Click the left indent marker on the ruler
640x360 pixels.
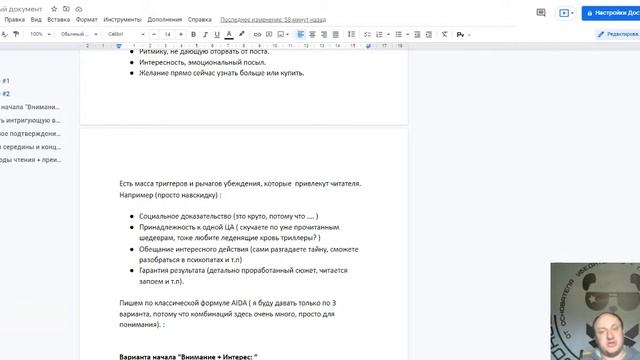(119, 46)
